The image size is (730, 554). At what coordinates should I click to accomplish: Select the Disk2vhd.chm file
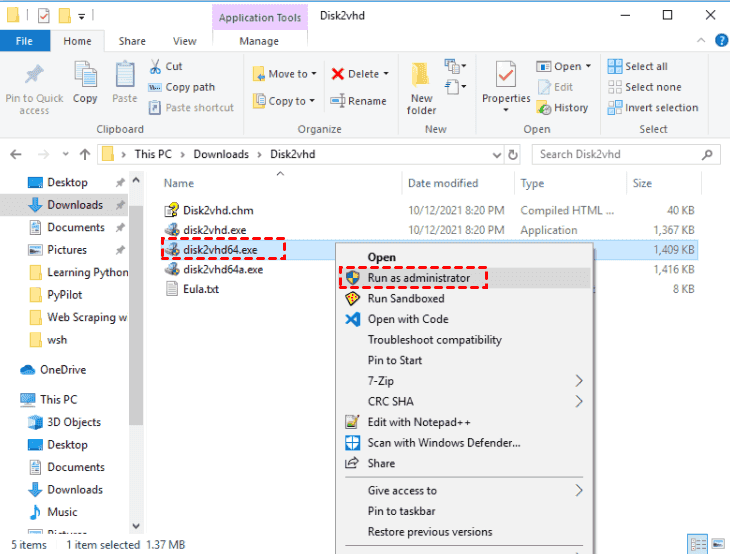tap(218, 210)
